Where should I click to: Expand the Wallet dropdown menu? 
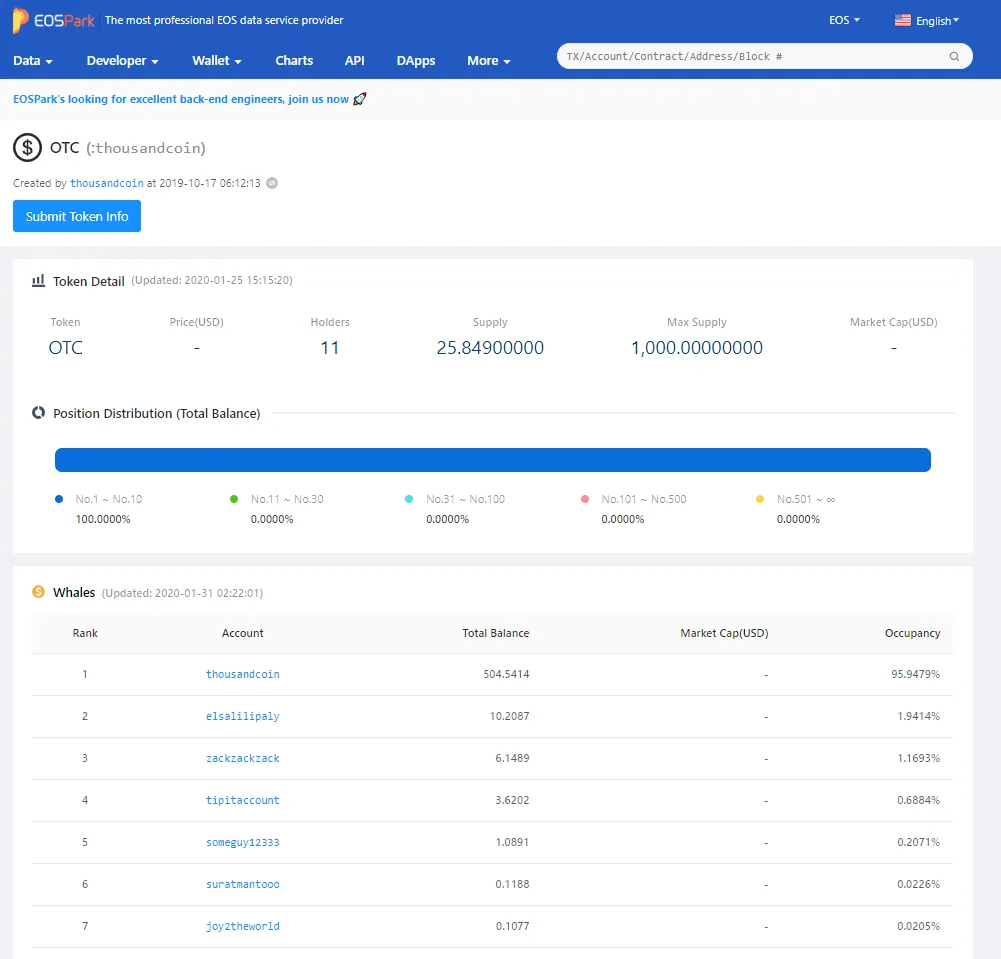(216, 61)
